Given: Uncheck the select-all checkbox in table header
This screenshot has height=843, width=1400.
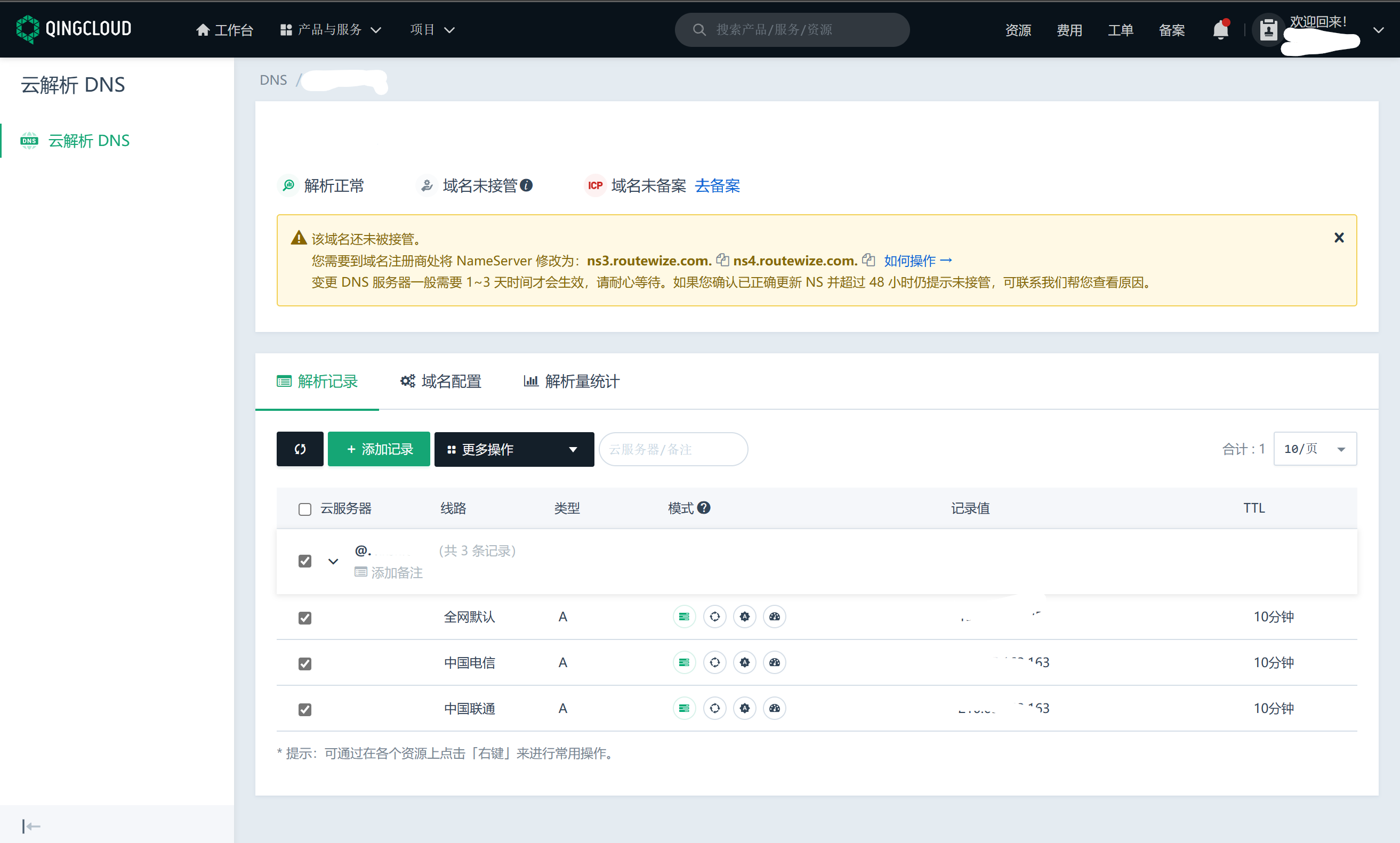Looking at the screenshot, I should [x=304, y=508].
